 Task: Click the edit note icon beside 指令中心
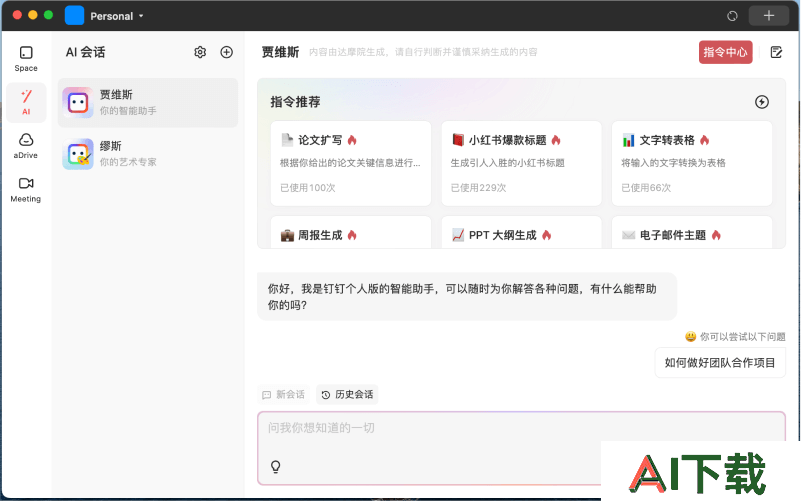[776, 52]
